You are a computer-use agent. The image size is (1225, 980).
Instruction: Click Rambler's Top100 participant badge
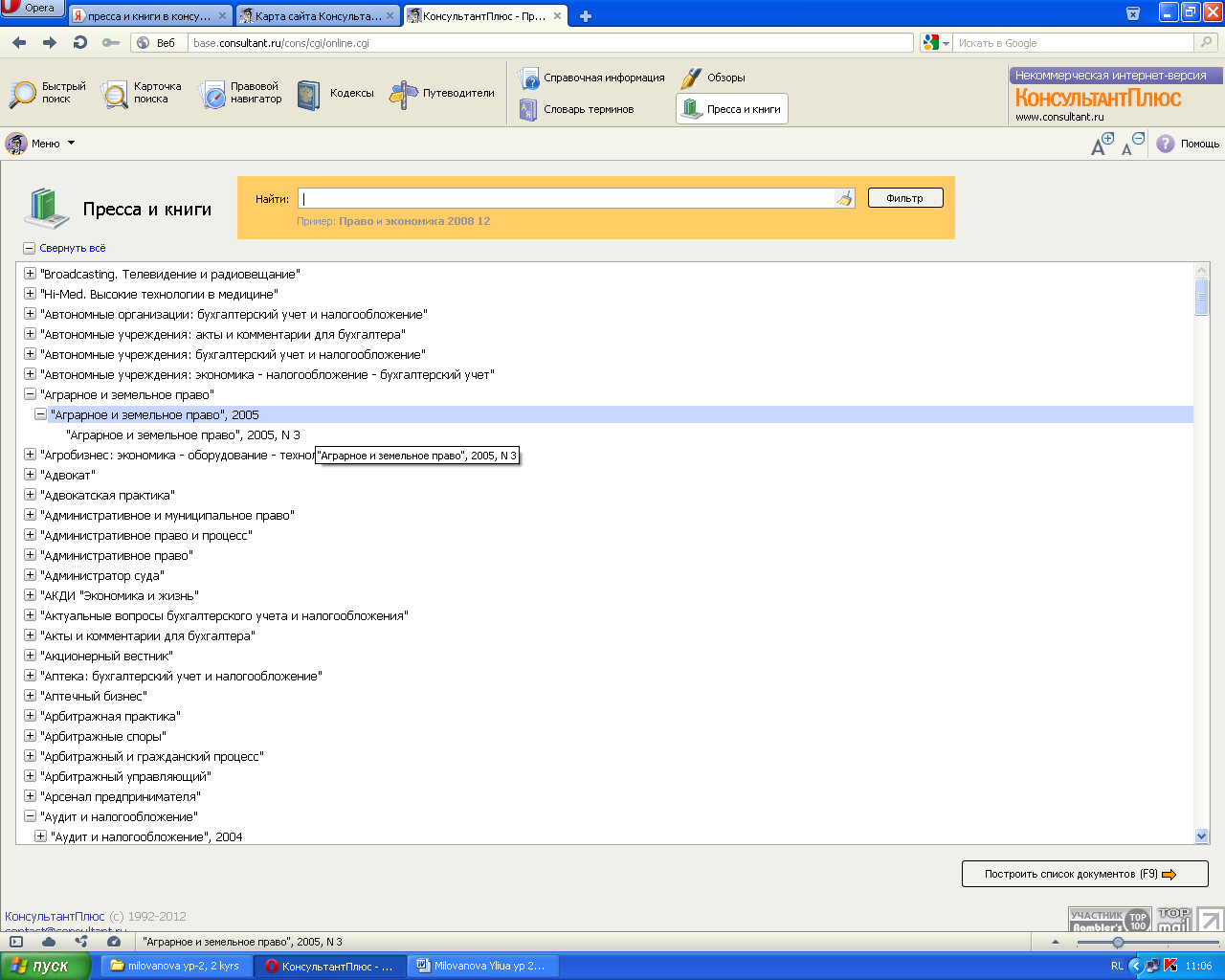[x=1109, y=920]
